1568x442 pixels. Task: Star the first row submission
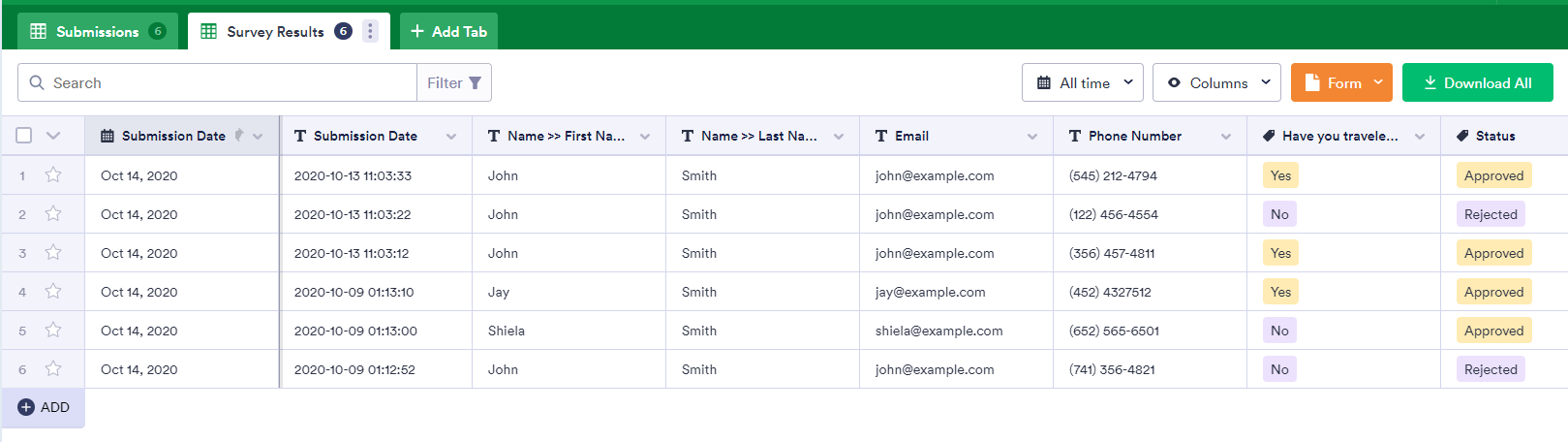click(53, 175)
